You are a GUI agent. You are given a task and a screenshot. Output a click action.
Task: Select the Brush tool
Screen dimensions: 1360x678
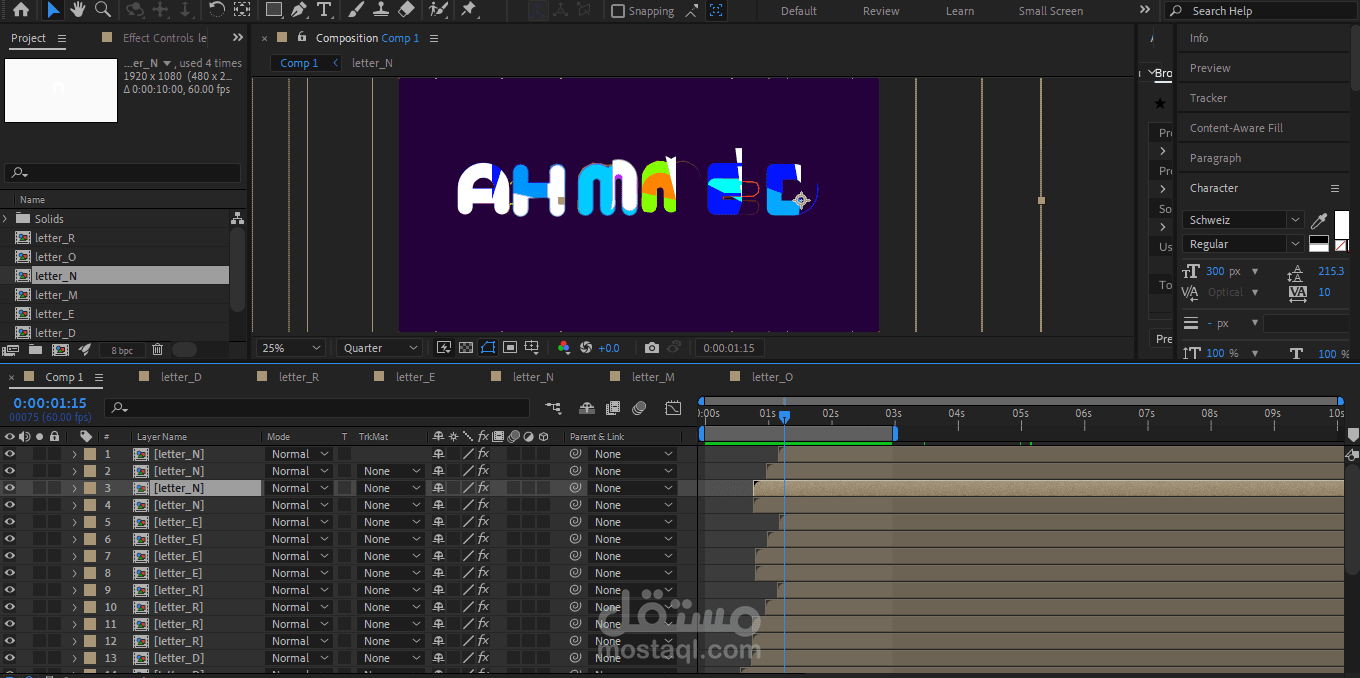point(353,11)
